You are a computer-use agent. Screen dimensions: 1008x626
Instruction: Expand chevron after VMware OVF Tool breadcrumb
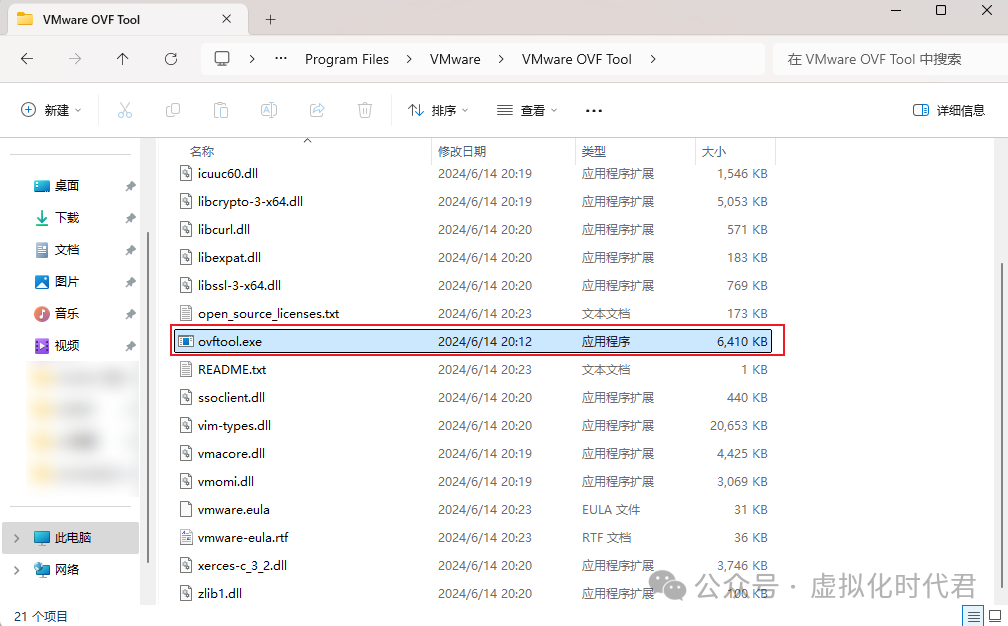652,59
